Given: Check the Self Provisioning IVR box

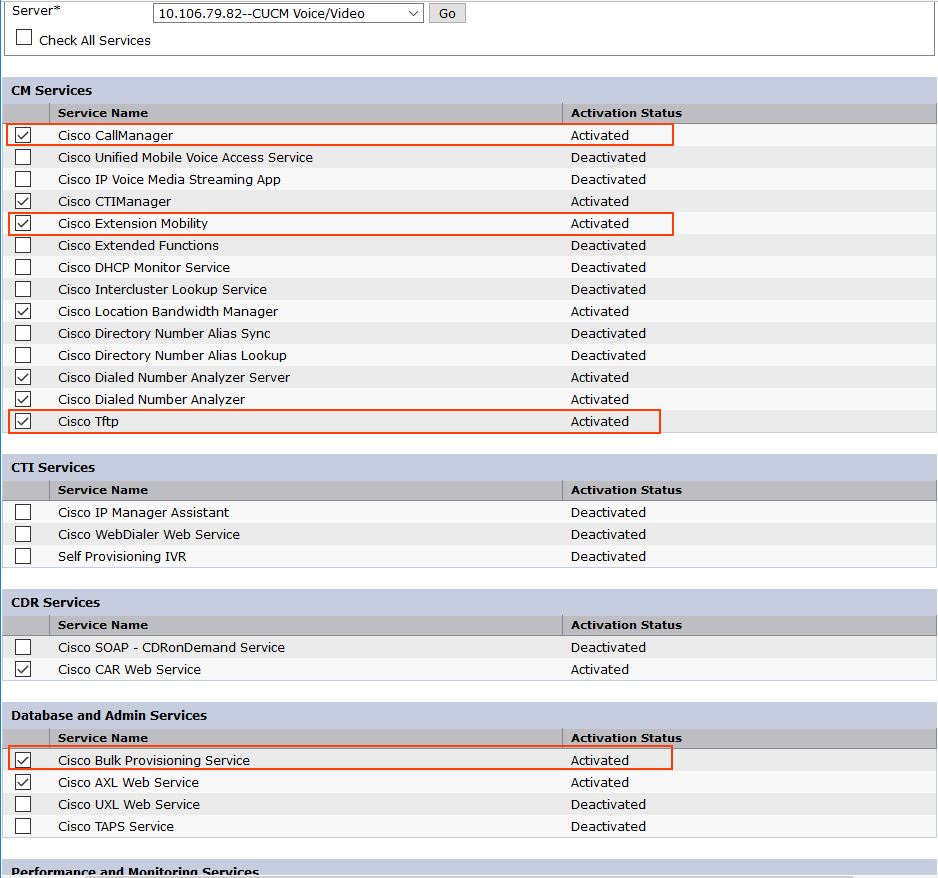Looking at the screenshot, I should (x=23, y=556).
